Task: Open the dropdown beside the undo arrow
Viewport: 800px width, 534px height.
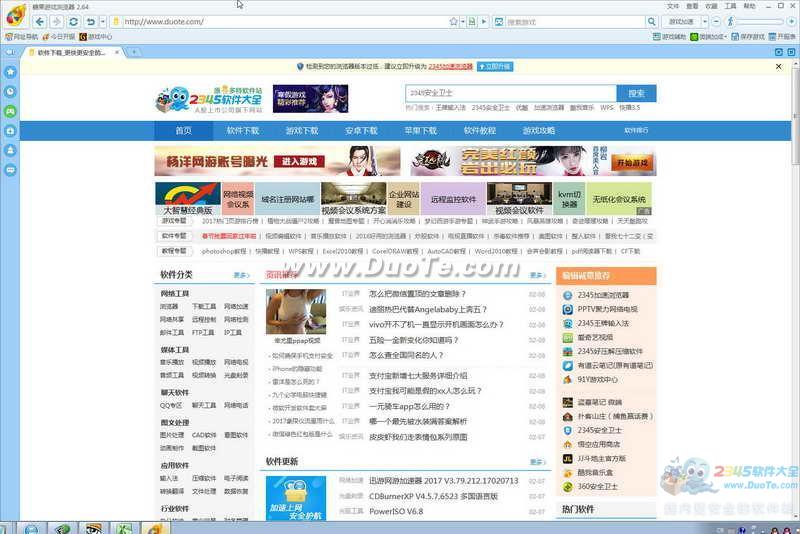Action: (102, 21)
